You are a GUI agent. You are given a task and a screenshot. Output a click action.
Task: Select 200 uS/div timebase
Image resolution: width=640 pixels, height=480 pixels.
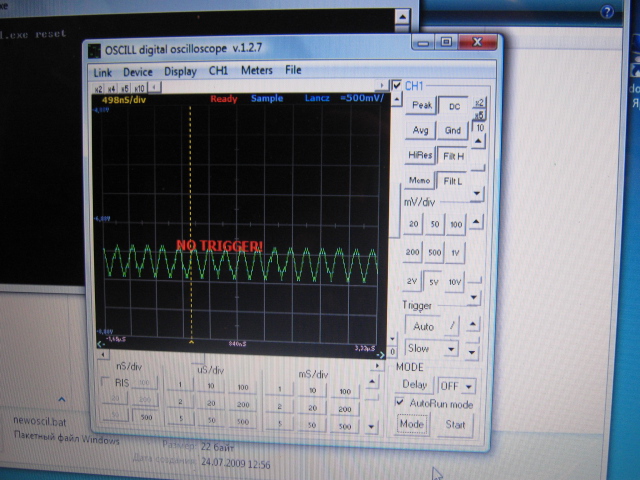(243, 404)
